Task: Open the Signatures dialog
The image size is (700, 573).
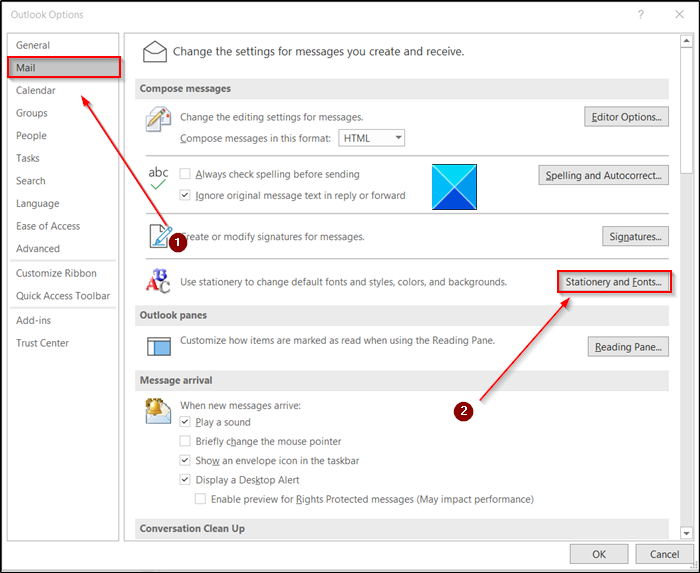Action: click(635, 237)
